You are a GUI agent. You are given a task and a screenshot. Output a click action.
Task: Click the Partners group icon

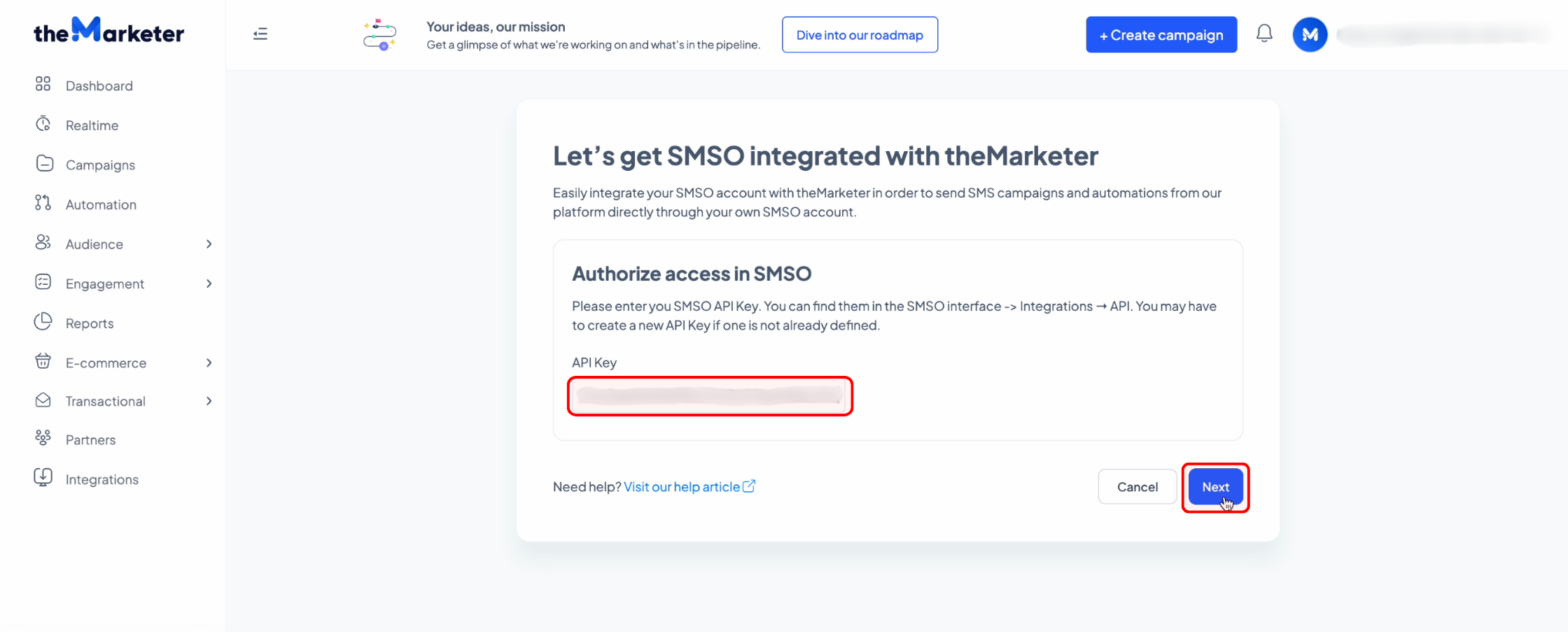(x=43, y=438)
